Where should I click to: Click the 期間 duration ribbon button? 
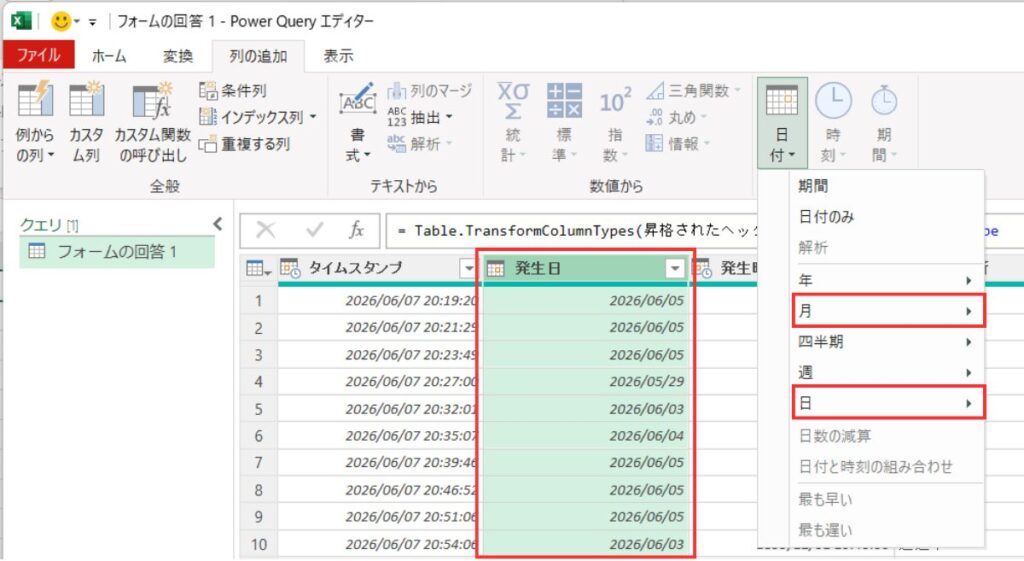point(884,123)
